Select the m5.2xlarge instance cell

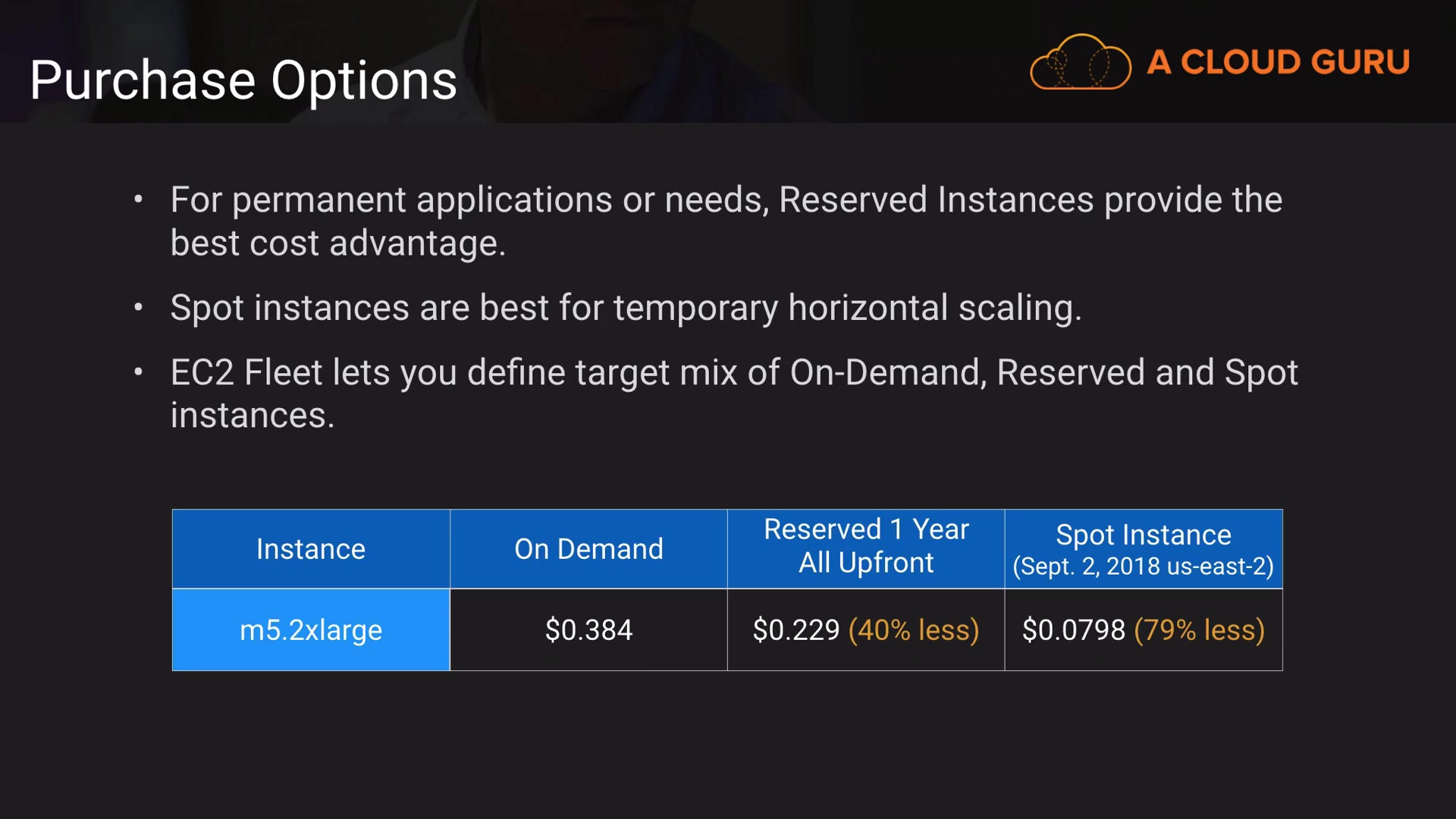(311, 630)
